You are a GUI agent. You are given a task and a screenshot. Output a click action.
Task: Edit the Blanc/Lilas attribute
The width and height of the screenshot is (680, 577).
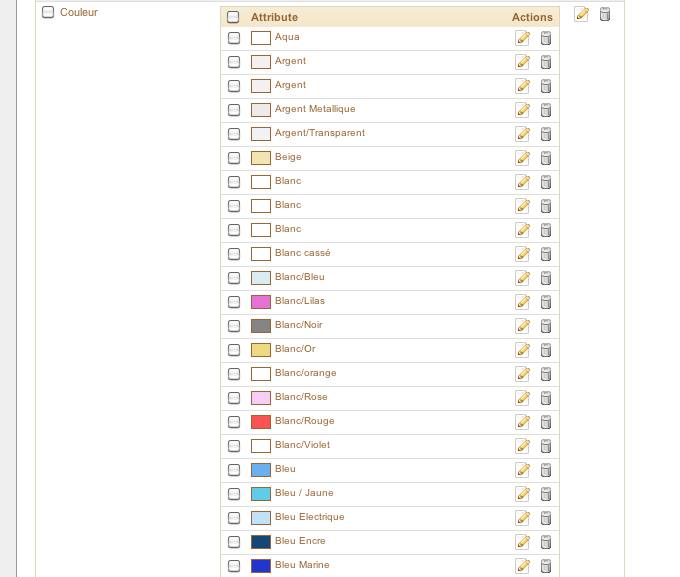click(x=523, y=302)
